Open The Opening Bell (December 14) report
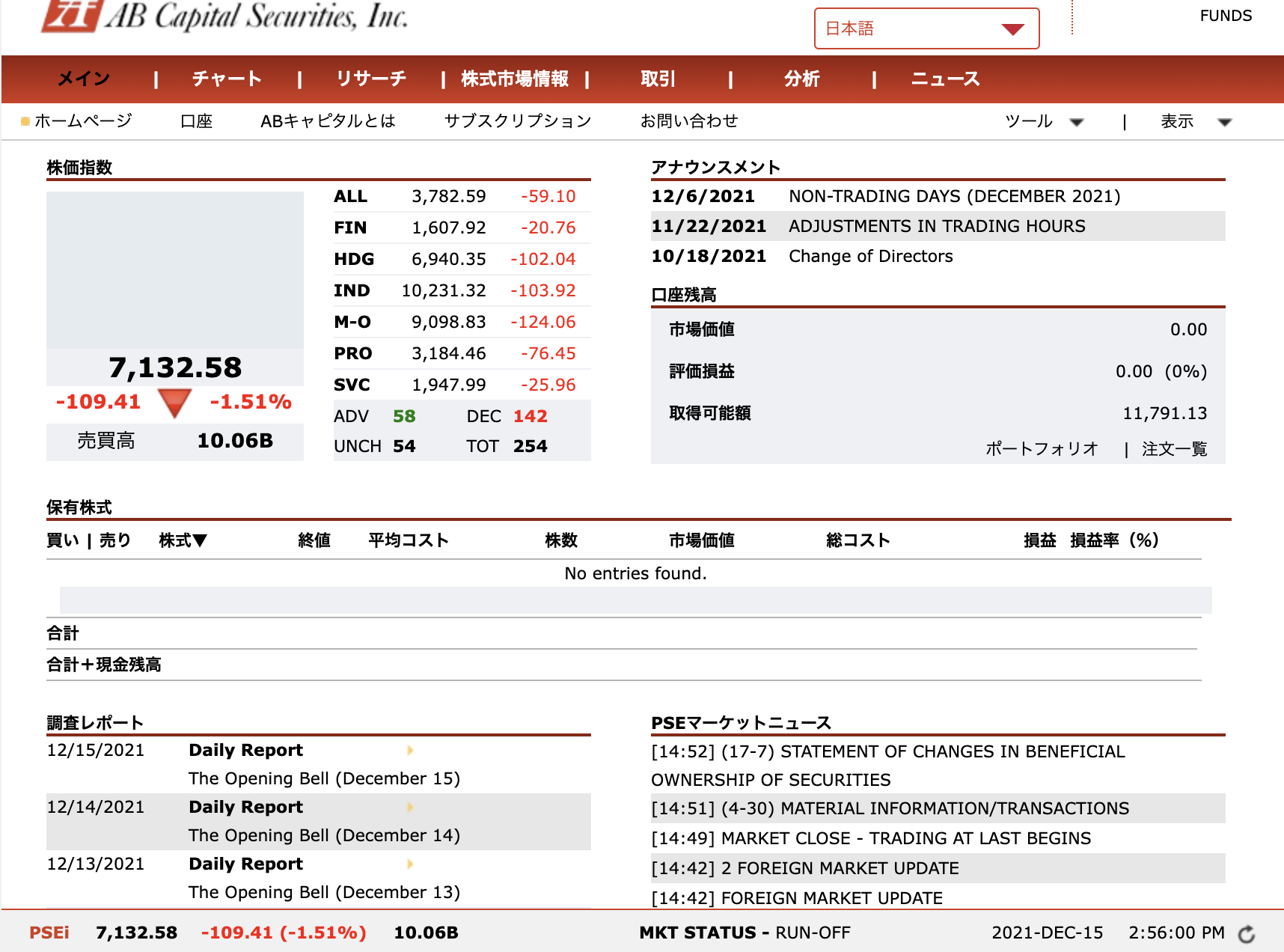 [324, 835]
